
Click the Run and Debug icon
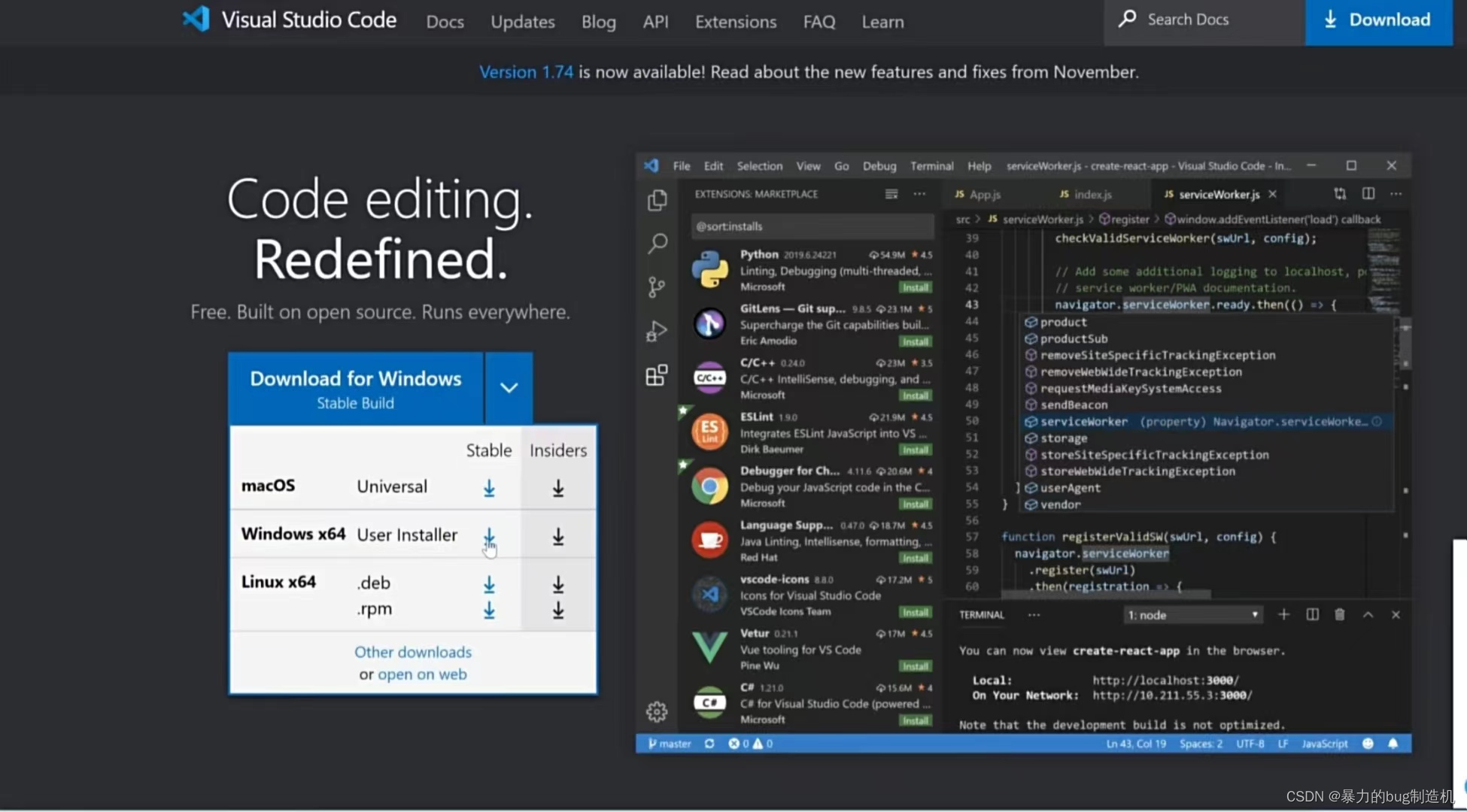coord(657,330)
